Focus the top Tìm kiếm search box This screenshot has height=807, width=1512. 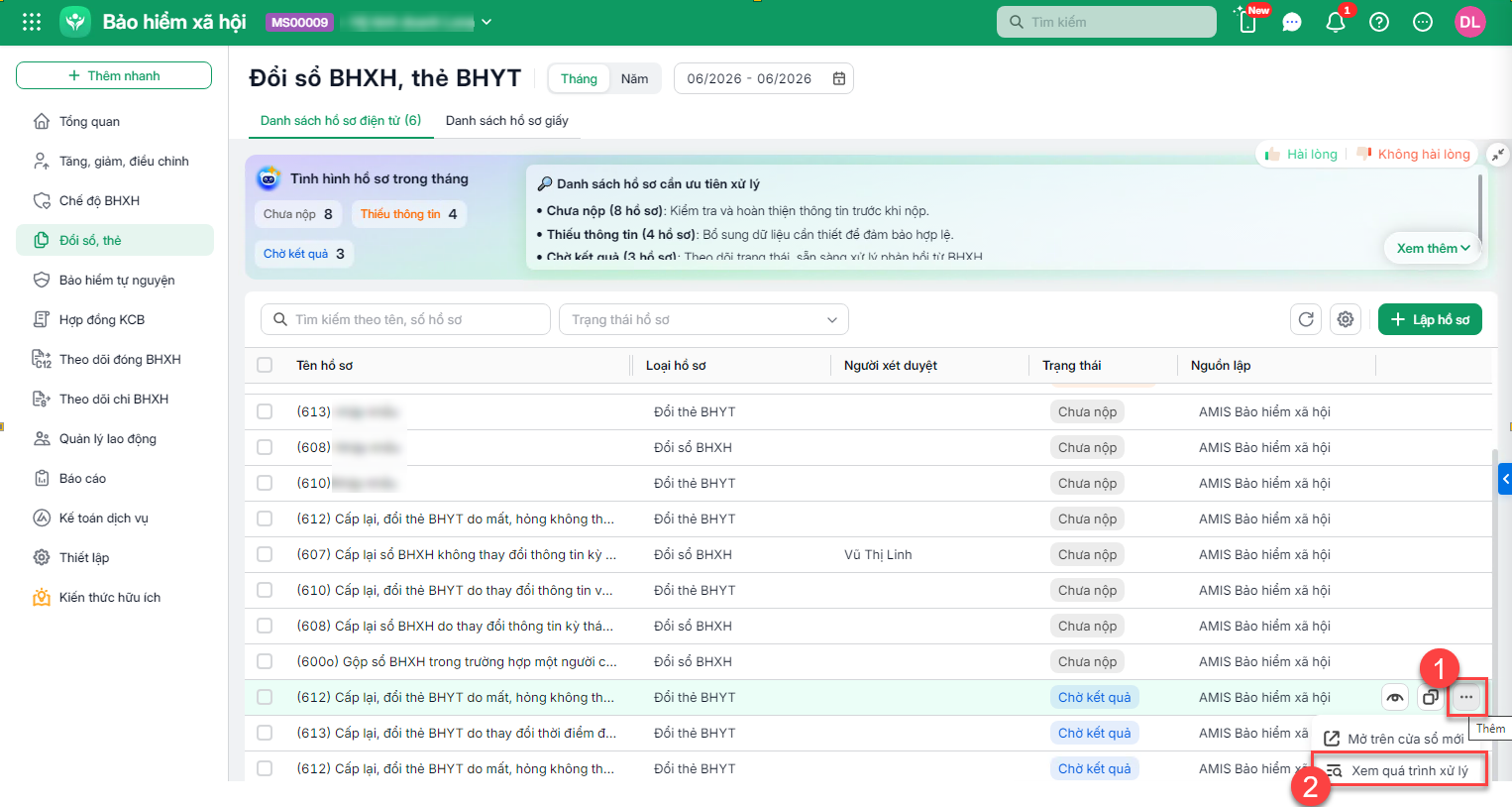(1107, 22)
